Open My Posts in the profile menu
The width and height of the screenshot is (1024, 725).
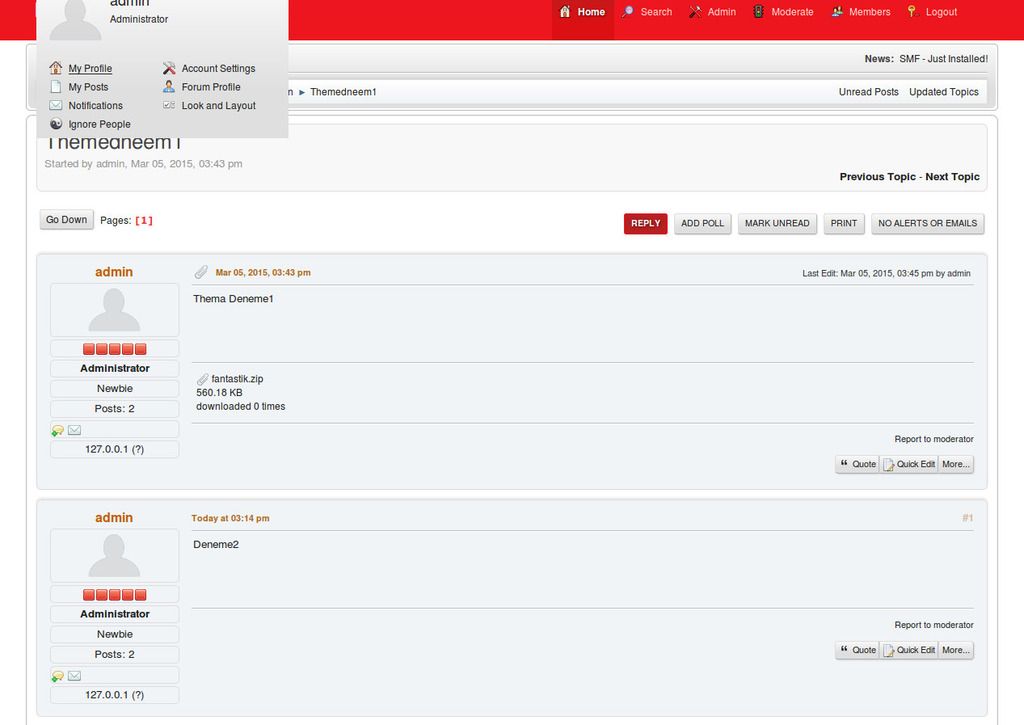tap(88, 87)
